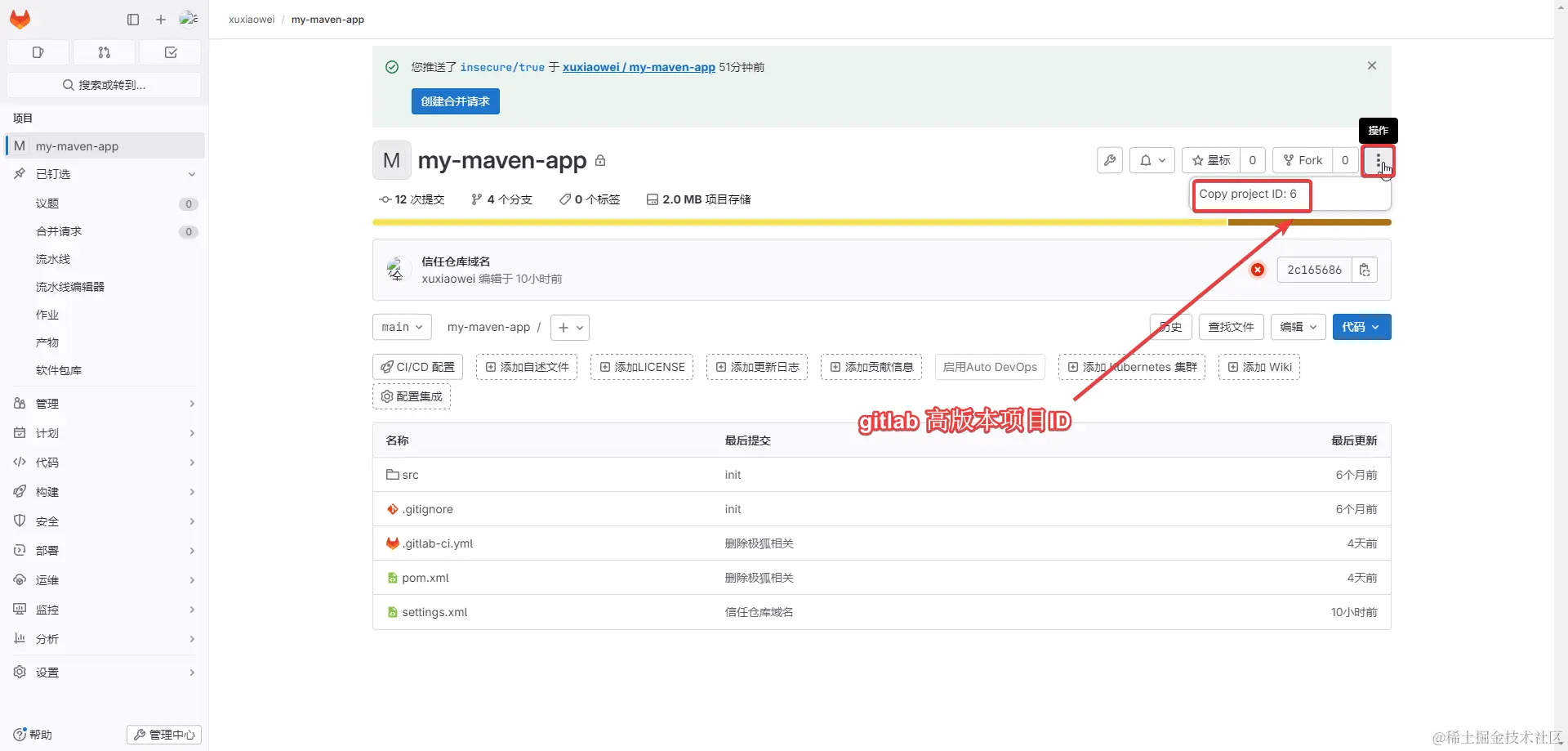Click the 创建合并请求 button

(x=456, y=101)
